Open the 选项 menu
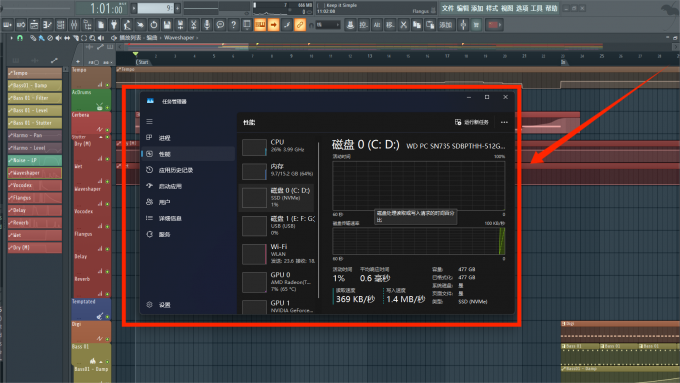This screenshot has width=680, height=383. [x=522, y=8]
